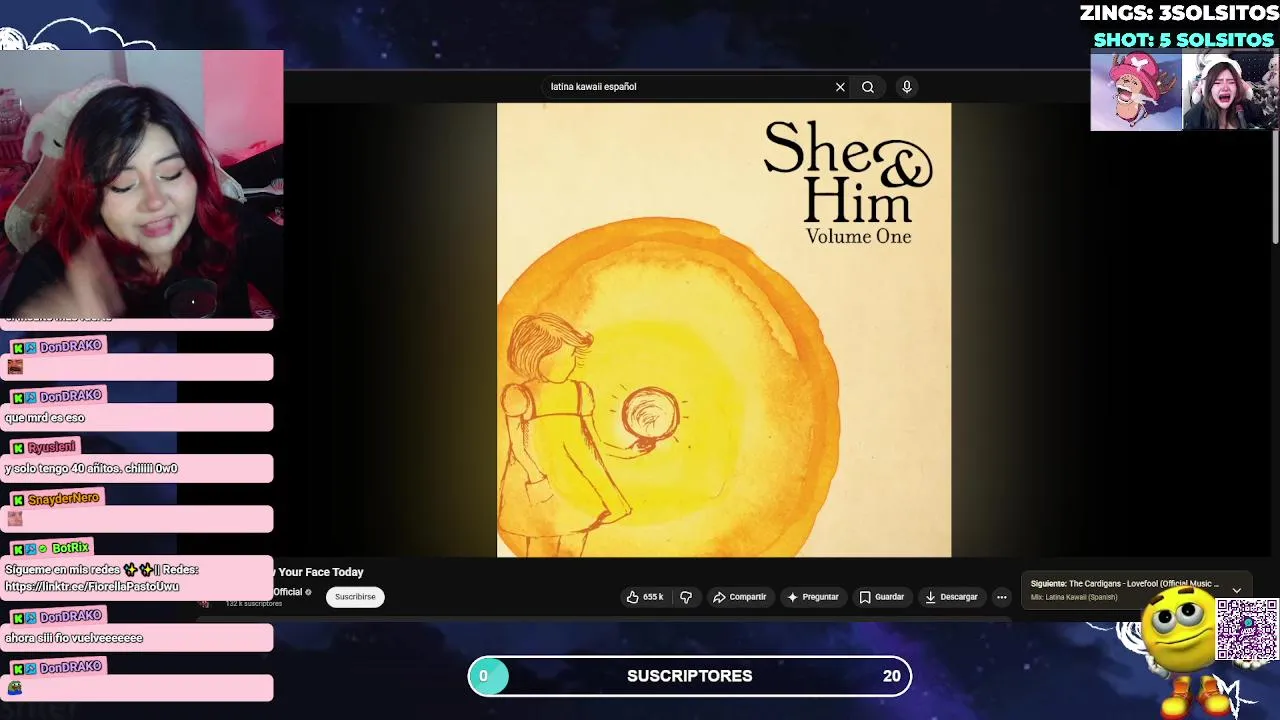Save the video with Guardar
The width and height of the screenshot is (1280, 720).
click(x=881, y=597)
